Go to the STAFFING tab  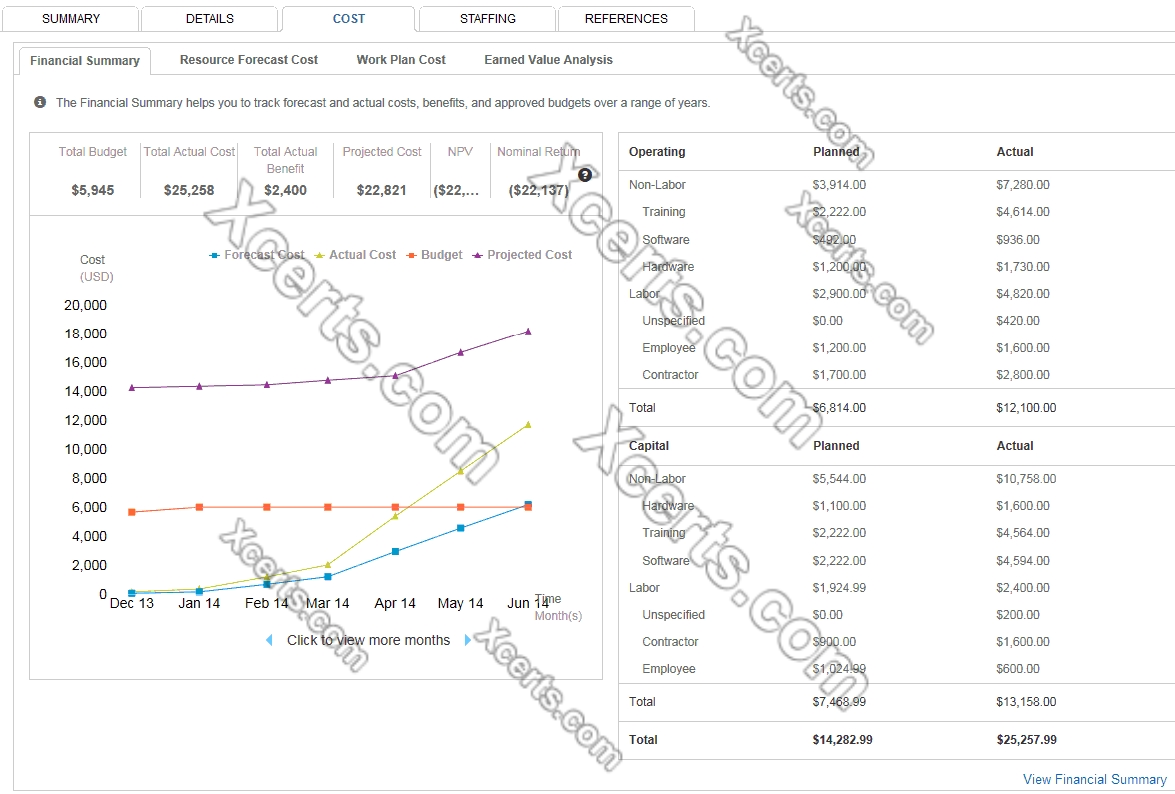488,19
